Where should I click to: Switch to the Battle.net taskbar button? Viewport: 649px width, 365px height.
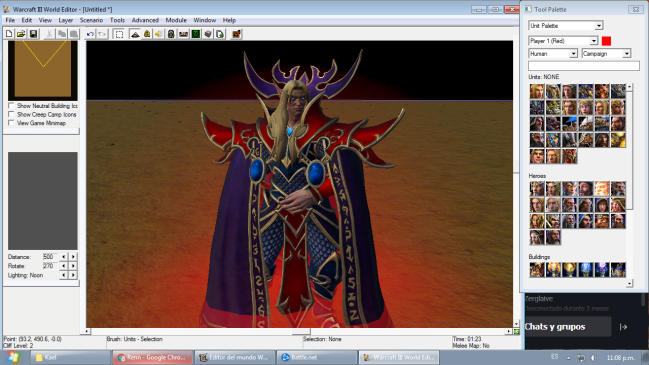coord(317,358)
